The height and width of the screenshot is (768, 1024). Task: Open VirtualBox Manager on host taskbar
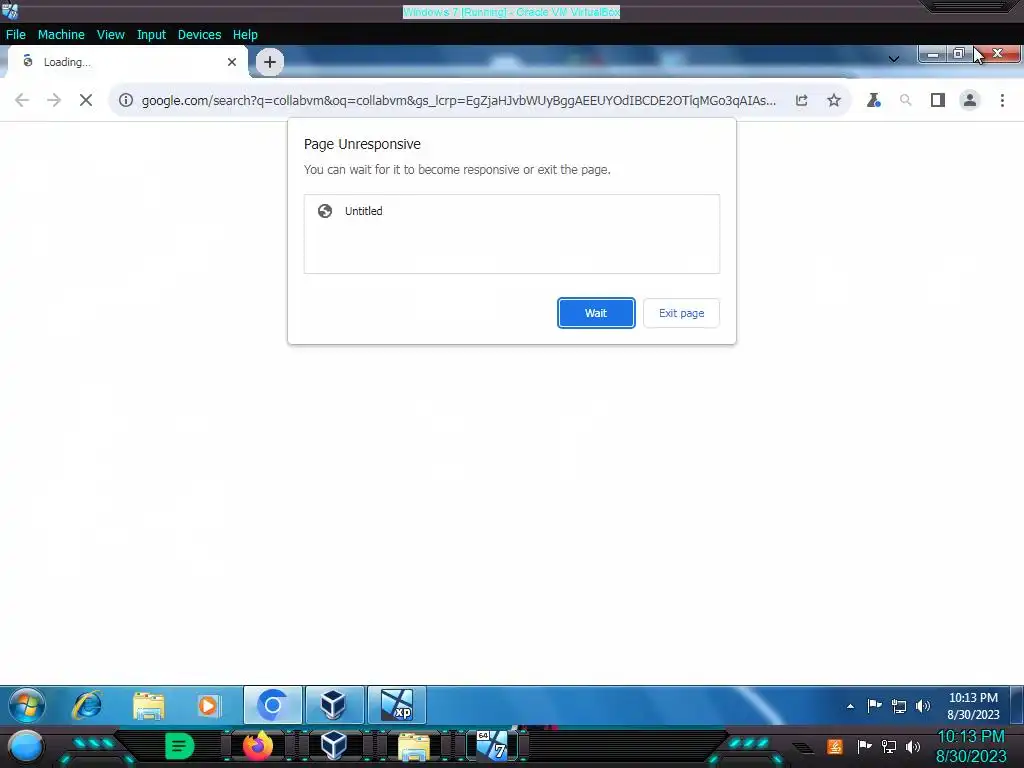[334, 746]
